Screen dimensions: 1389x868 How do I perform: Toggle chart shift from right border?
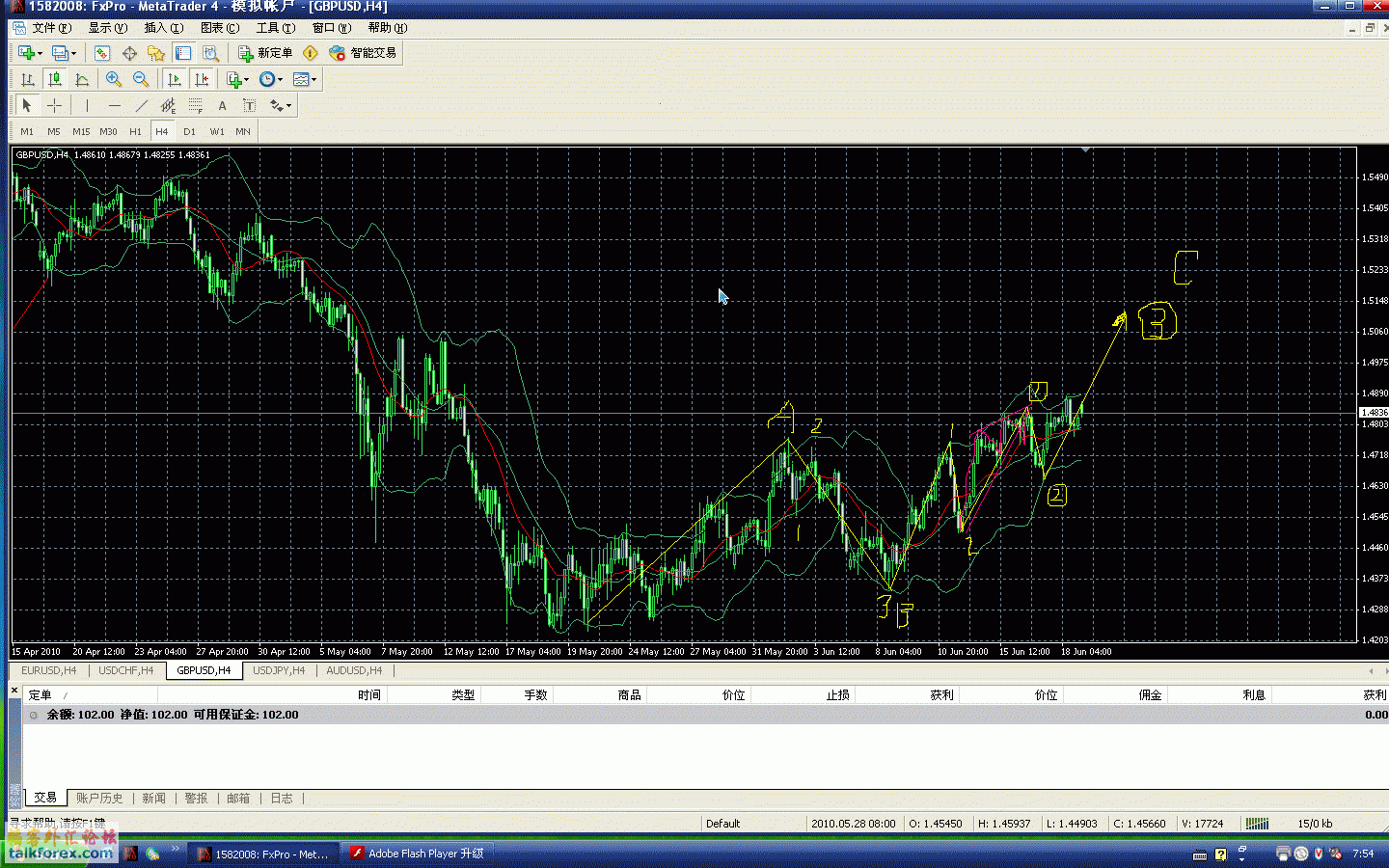(x=202, y=79)
